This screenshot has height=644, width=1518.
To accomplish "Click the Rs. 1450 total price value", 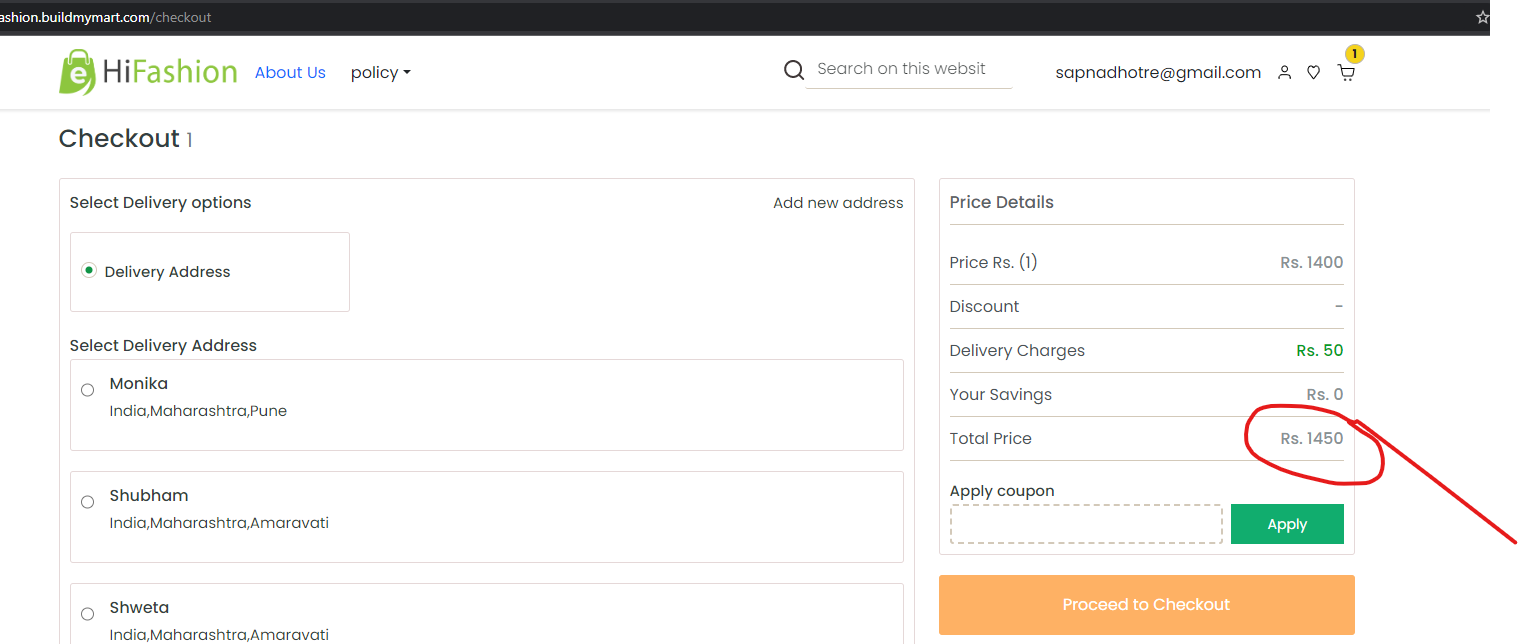I will pyautogui.click(x=1312, y=439).
